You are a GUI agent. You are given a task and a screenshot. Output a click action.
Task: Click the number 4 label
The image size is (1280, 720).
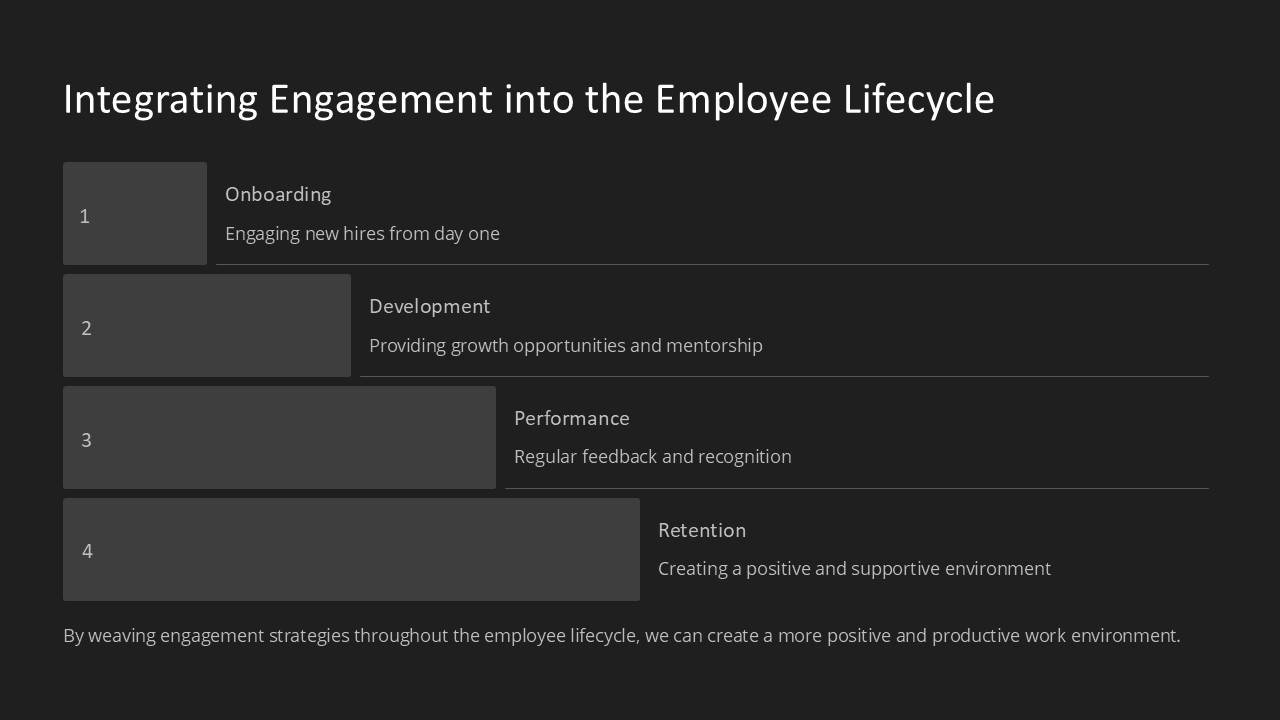[x=87, y=551]
